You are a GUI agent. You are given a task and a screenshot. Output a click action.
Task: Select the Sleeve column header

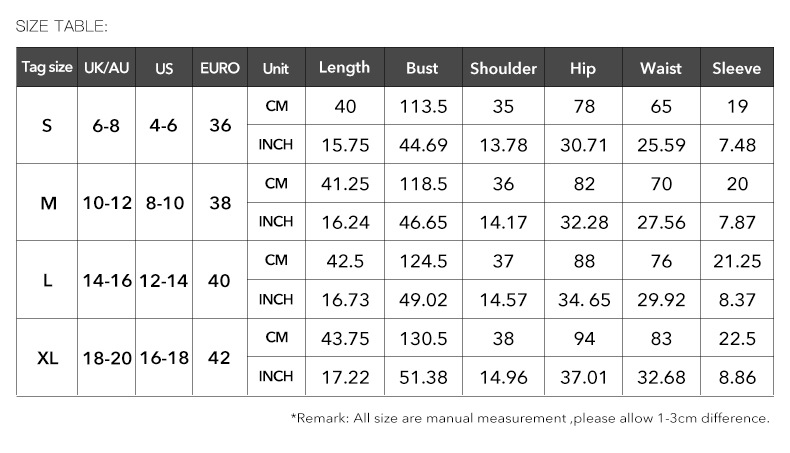coord(736,69)
